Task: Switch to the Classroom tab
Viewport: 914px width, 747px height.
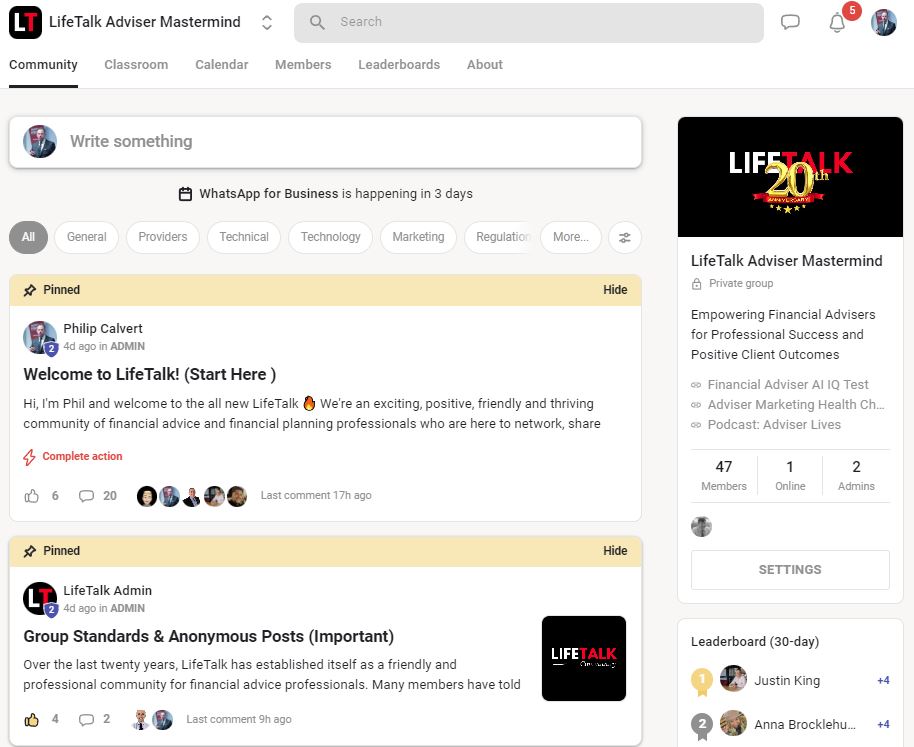Action: pyautogui.click(x=136, y=65)
